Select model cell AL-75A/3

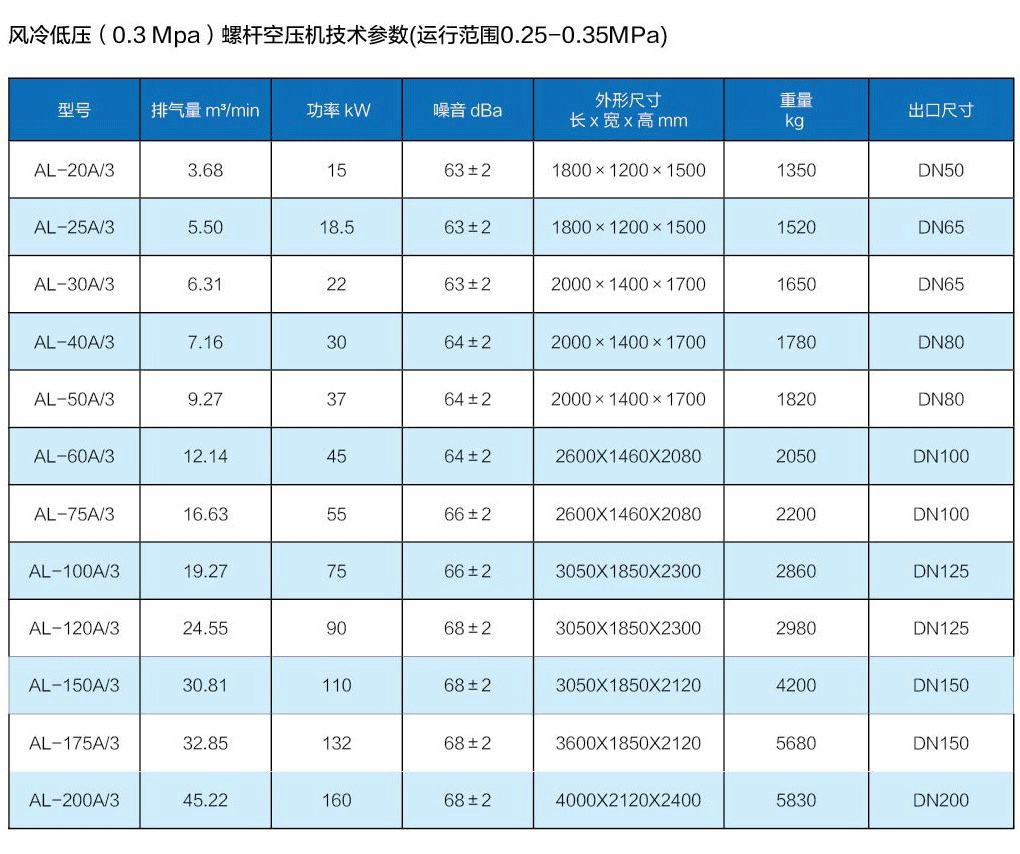pyautogui.click(x=74, y=514)
